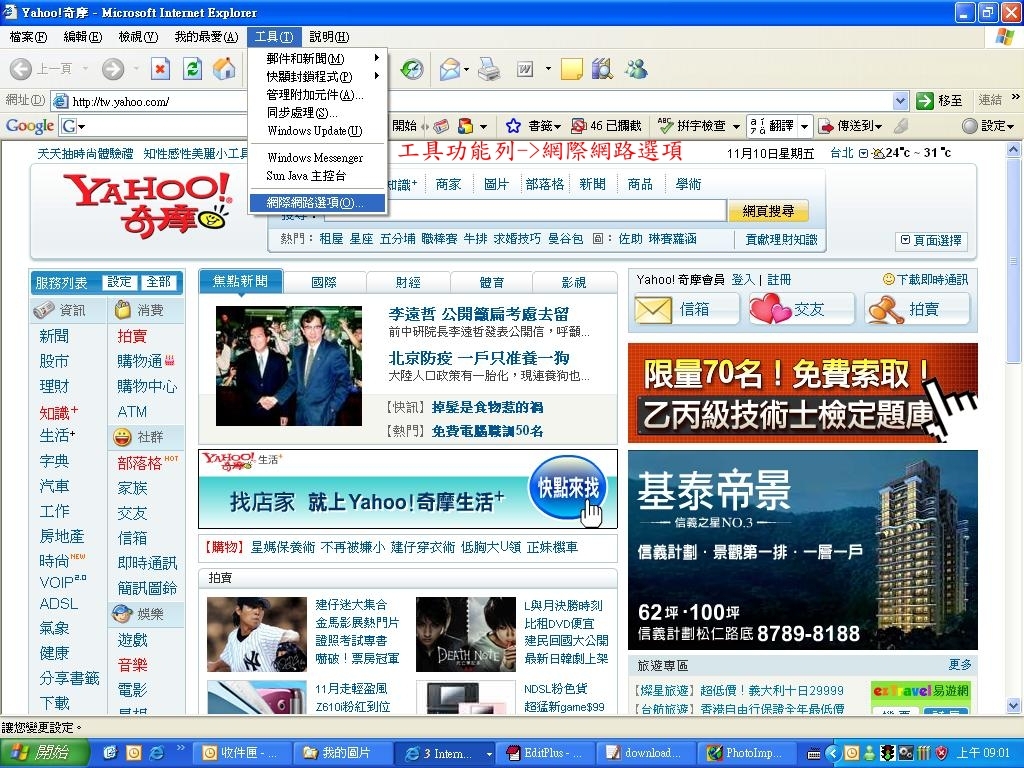
Task: Click the baseball pitcher auction thumbnail
Action: tap(257, 634)
